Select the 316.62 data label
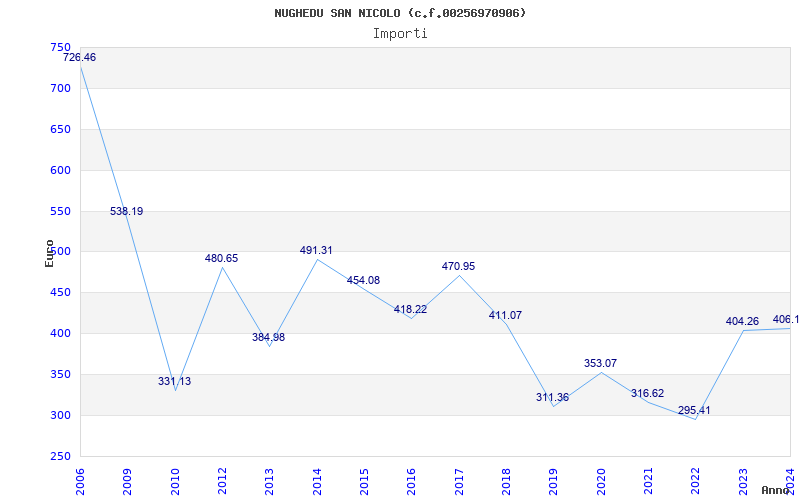Viewport: 800px width, 500px height. (x=647, y=393)
